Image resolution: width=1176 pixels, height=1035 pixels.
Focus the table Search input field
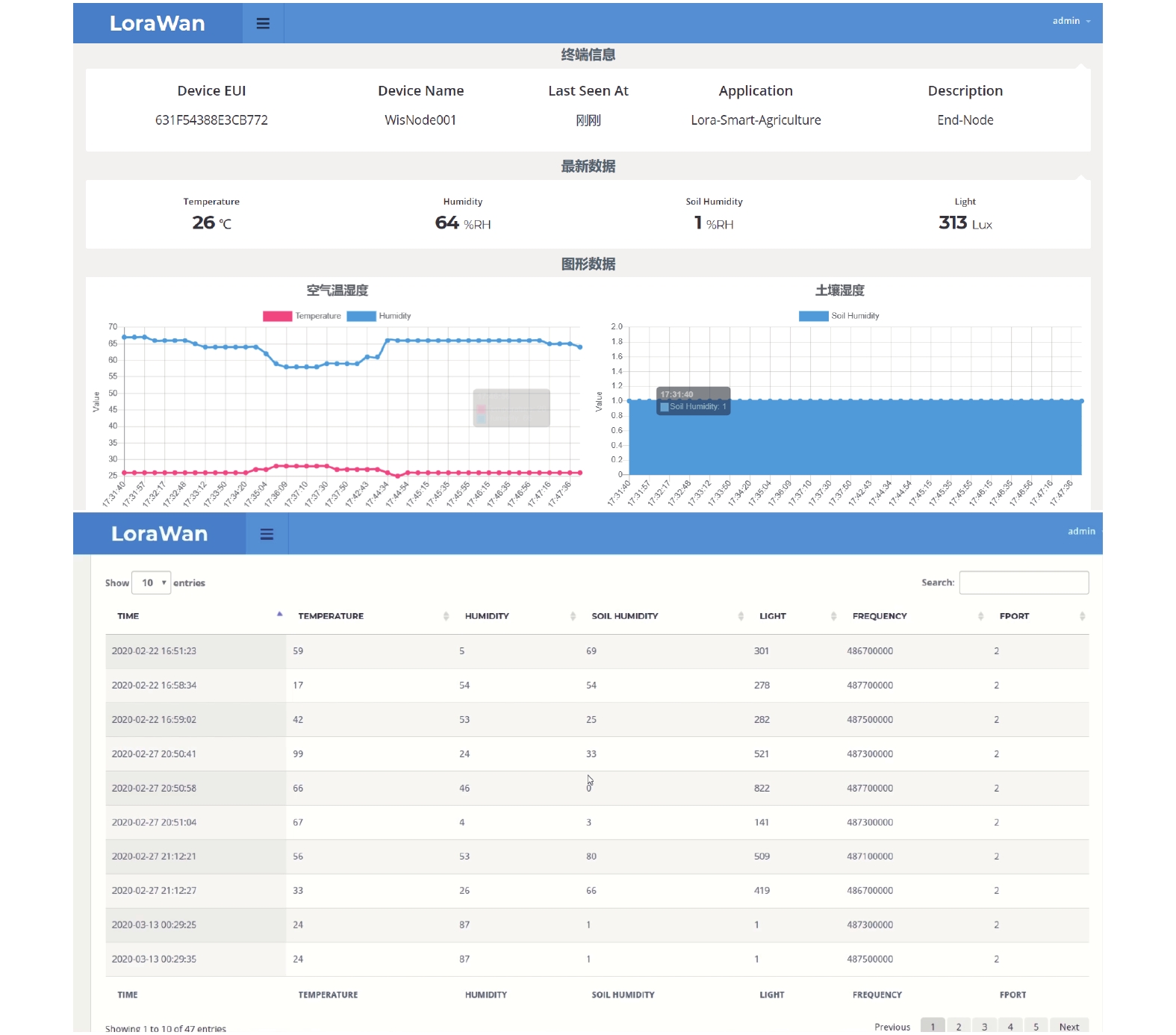[1024, 582]
